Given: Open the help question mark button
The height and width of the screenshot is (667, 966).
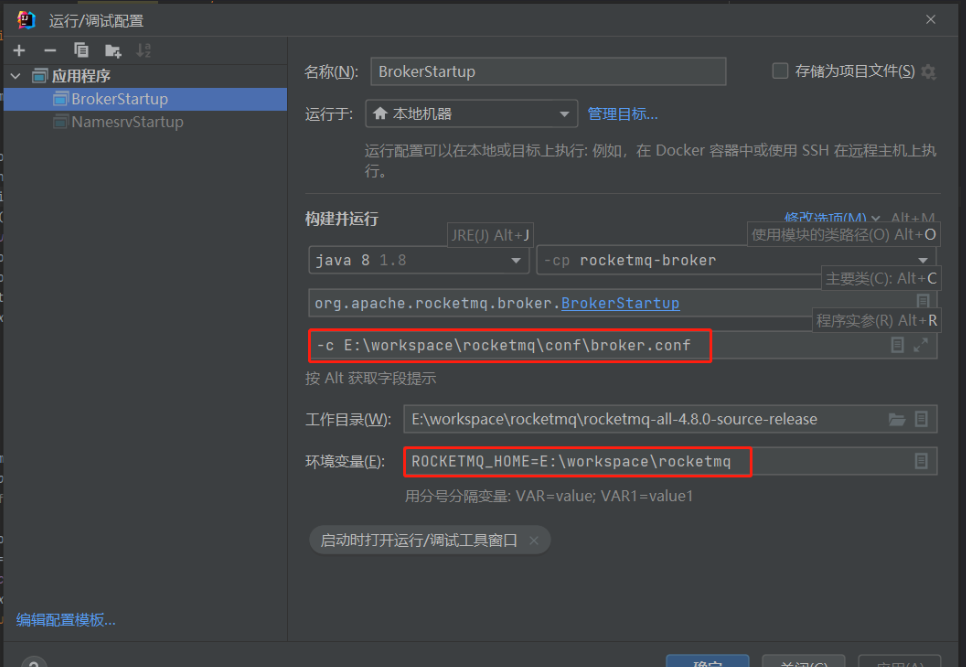Looking at the screenshot, I should (34, 661).
